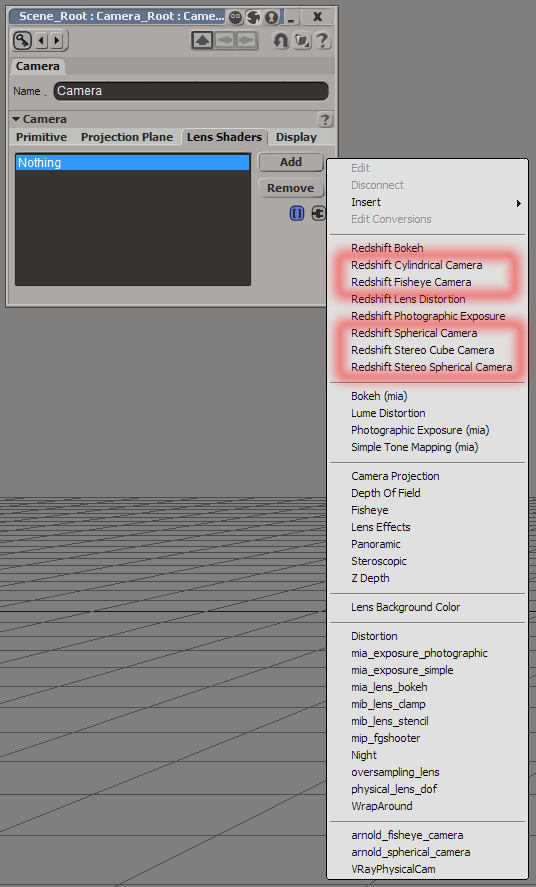Click the key icon to lock the property editor
This screenshot has width=536, height=887.
pyautogui.click(x=22, y=40)
